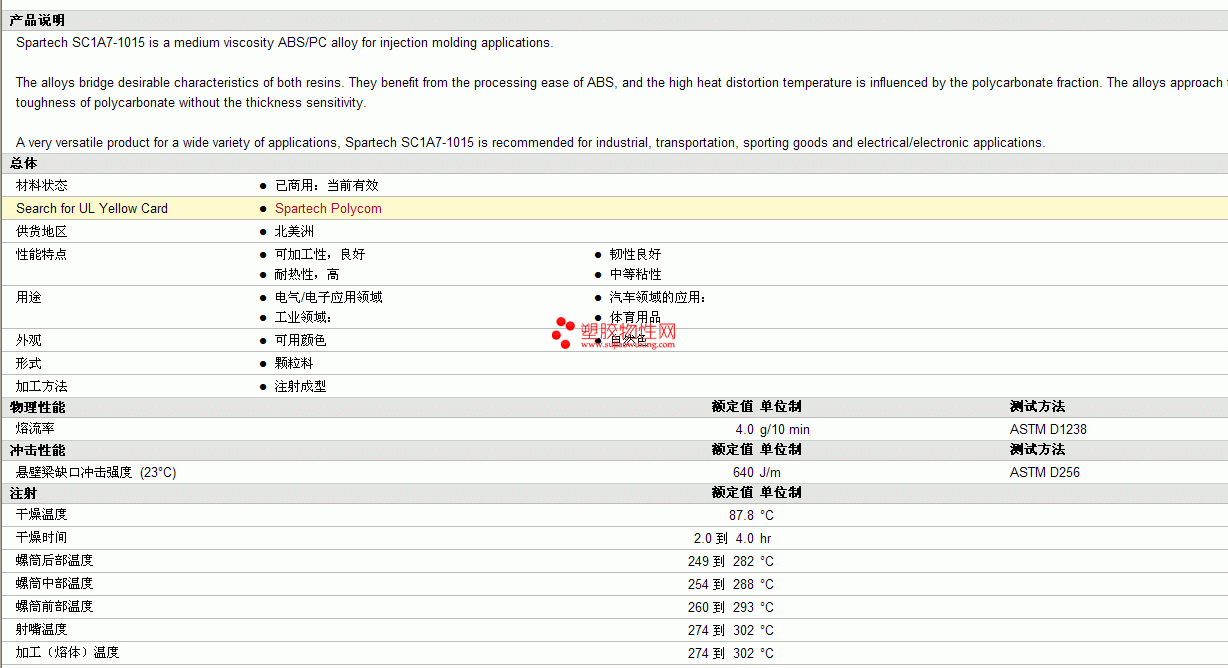The image size is (1228, 668).
Task: Select 'Search for UL Yellow Card' label
Action: point(92,209)
